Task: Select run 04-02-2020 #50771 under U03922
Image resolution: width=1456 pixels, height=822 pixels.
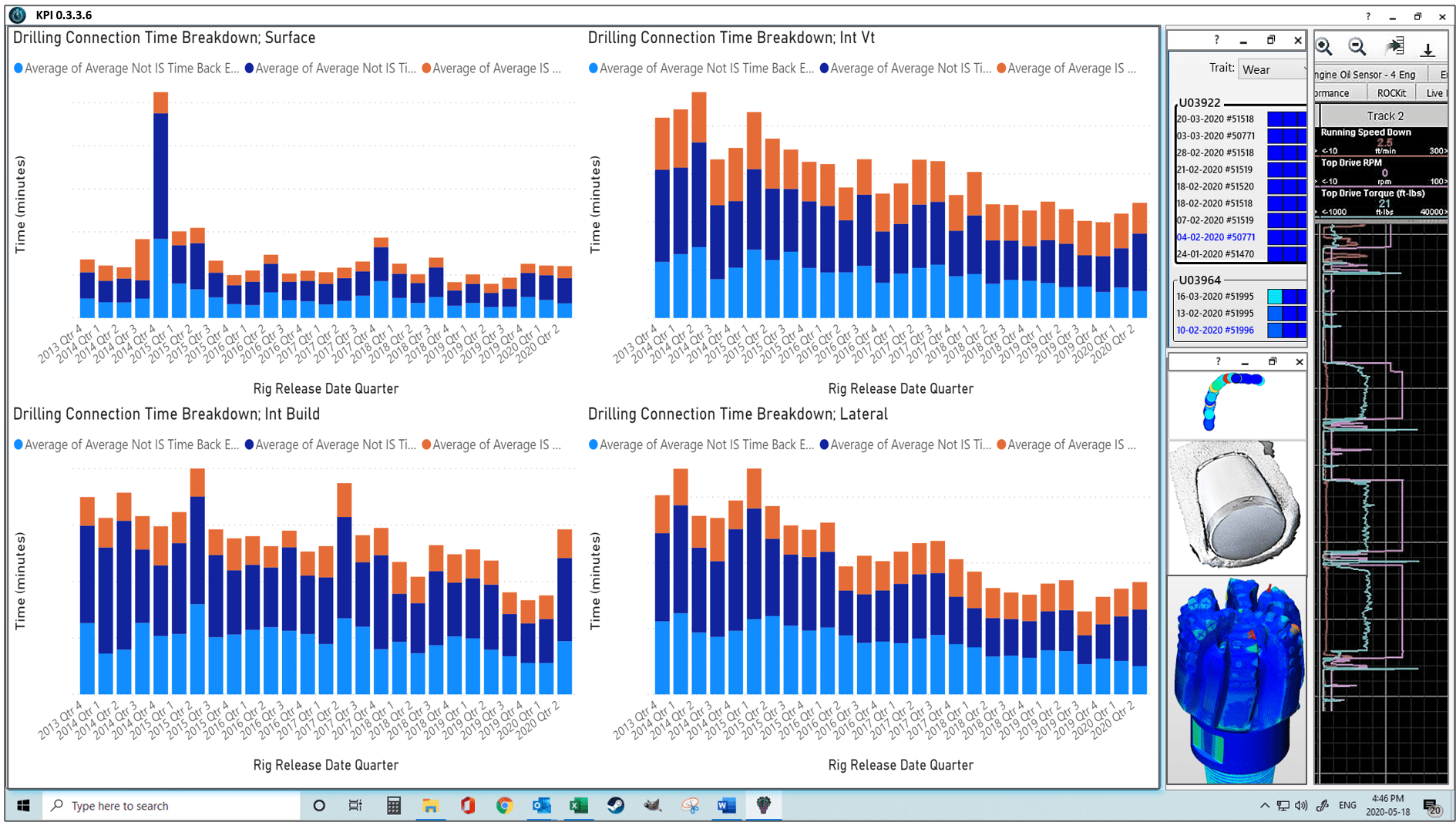Action: [1216, 237]
